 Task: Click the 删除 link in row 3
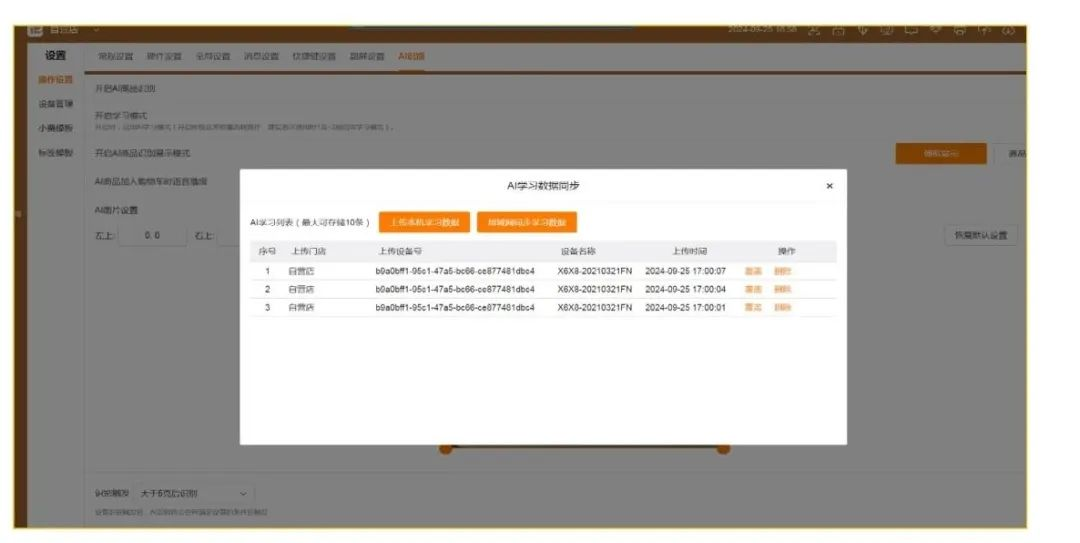point(782,307)
